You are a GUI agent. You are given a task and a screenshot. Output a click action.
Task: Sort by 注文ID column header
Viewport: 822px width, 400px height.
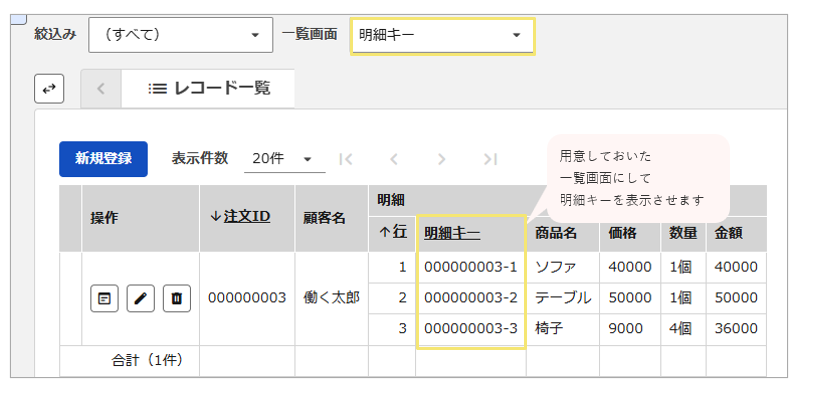247,217
